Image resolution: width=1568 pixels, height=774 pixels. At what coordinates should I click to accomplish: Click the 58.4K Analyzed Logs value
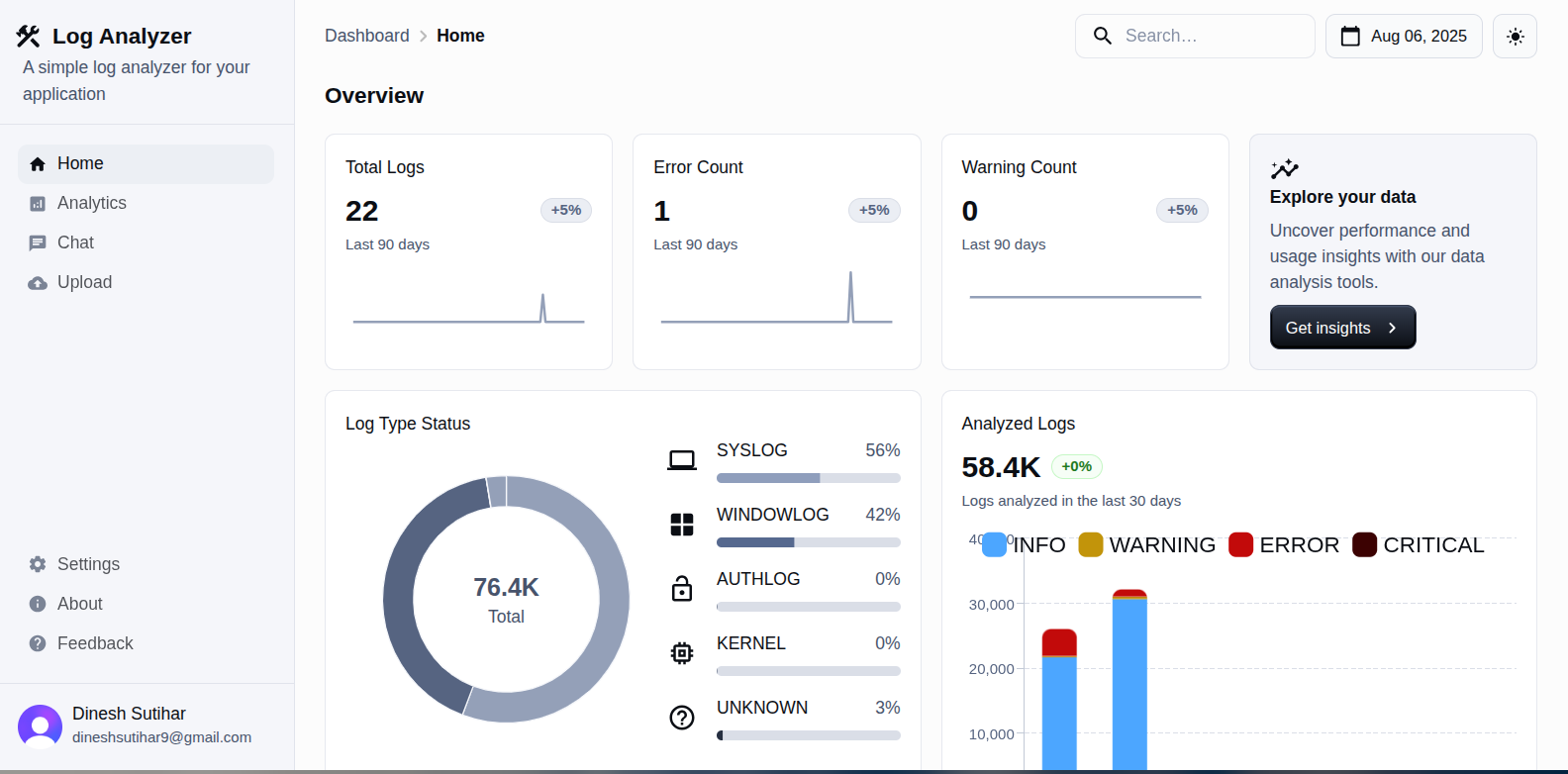1001,467
